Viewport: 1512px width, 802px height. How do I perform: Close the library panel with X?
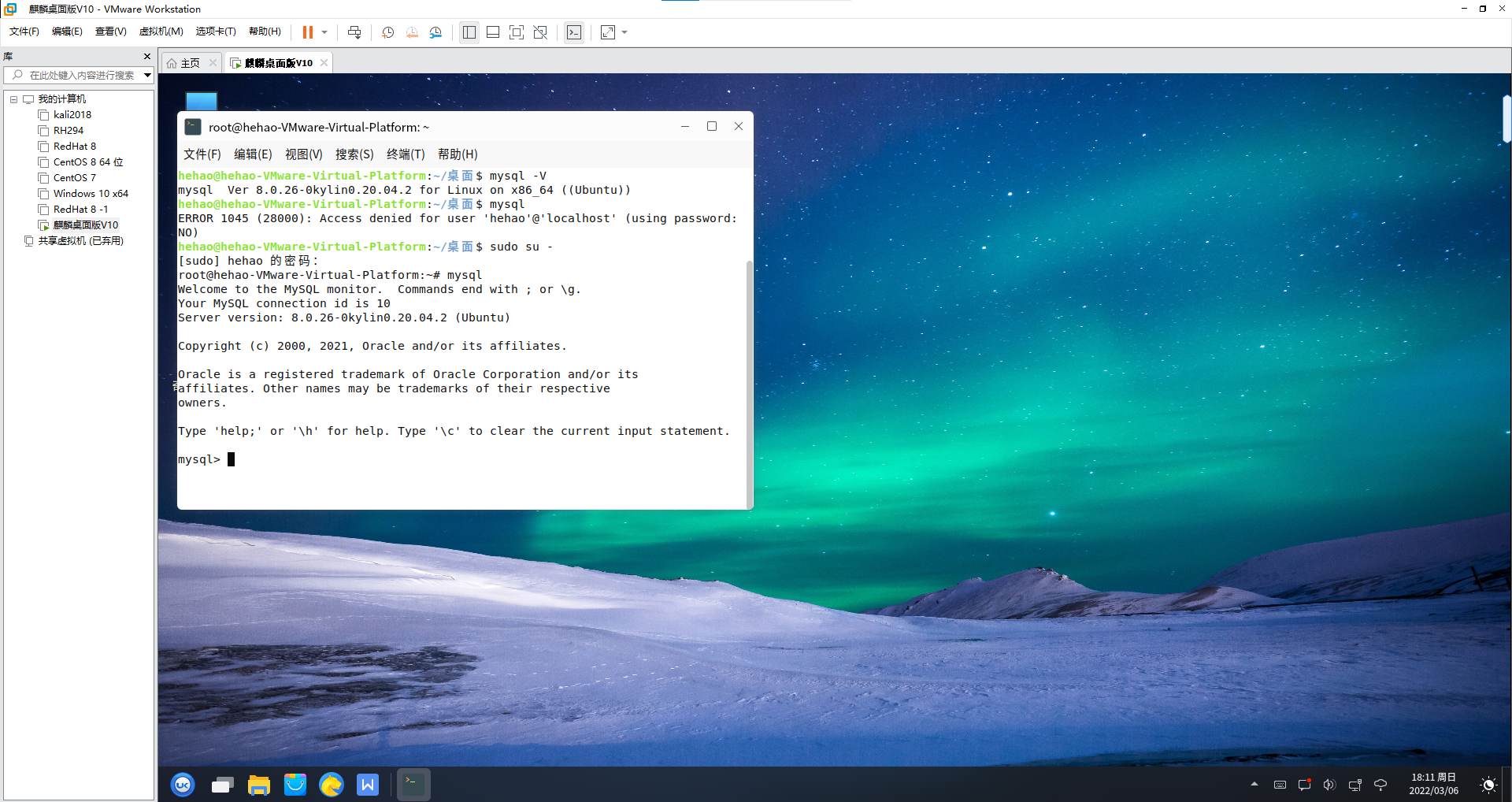coord(147,57)
